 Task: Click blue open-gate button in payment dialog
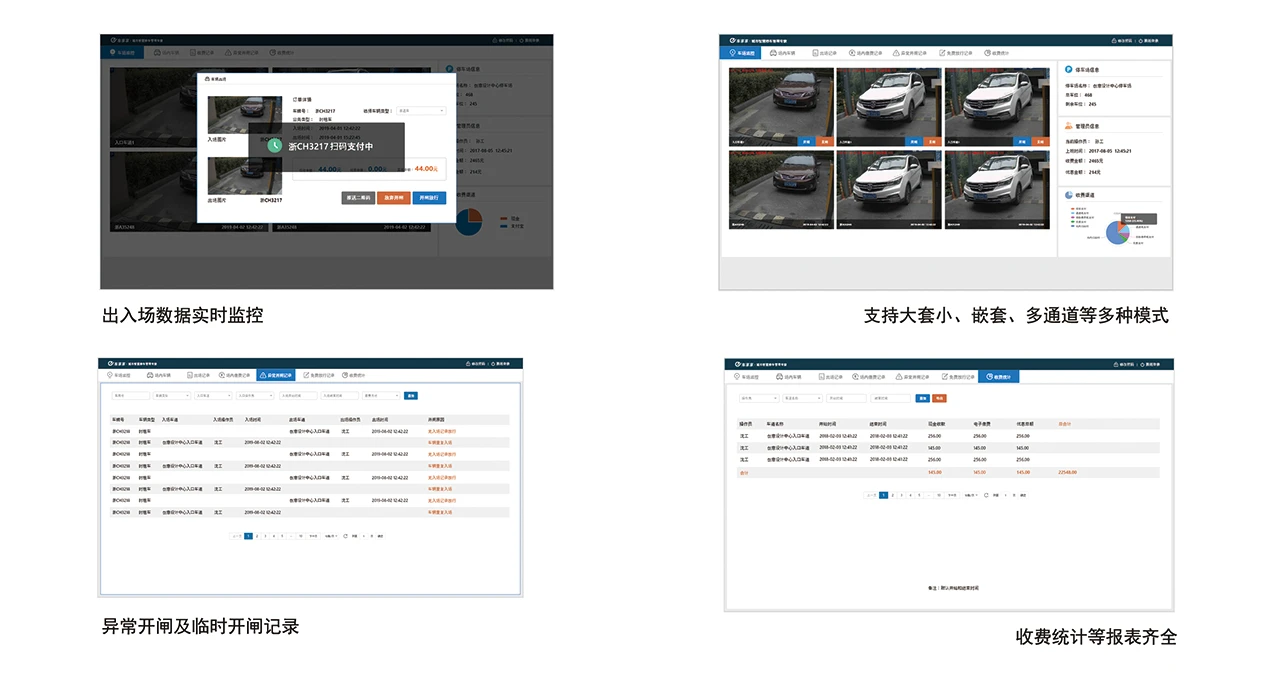tap(429, 198)
